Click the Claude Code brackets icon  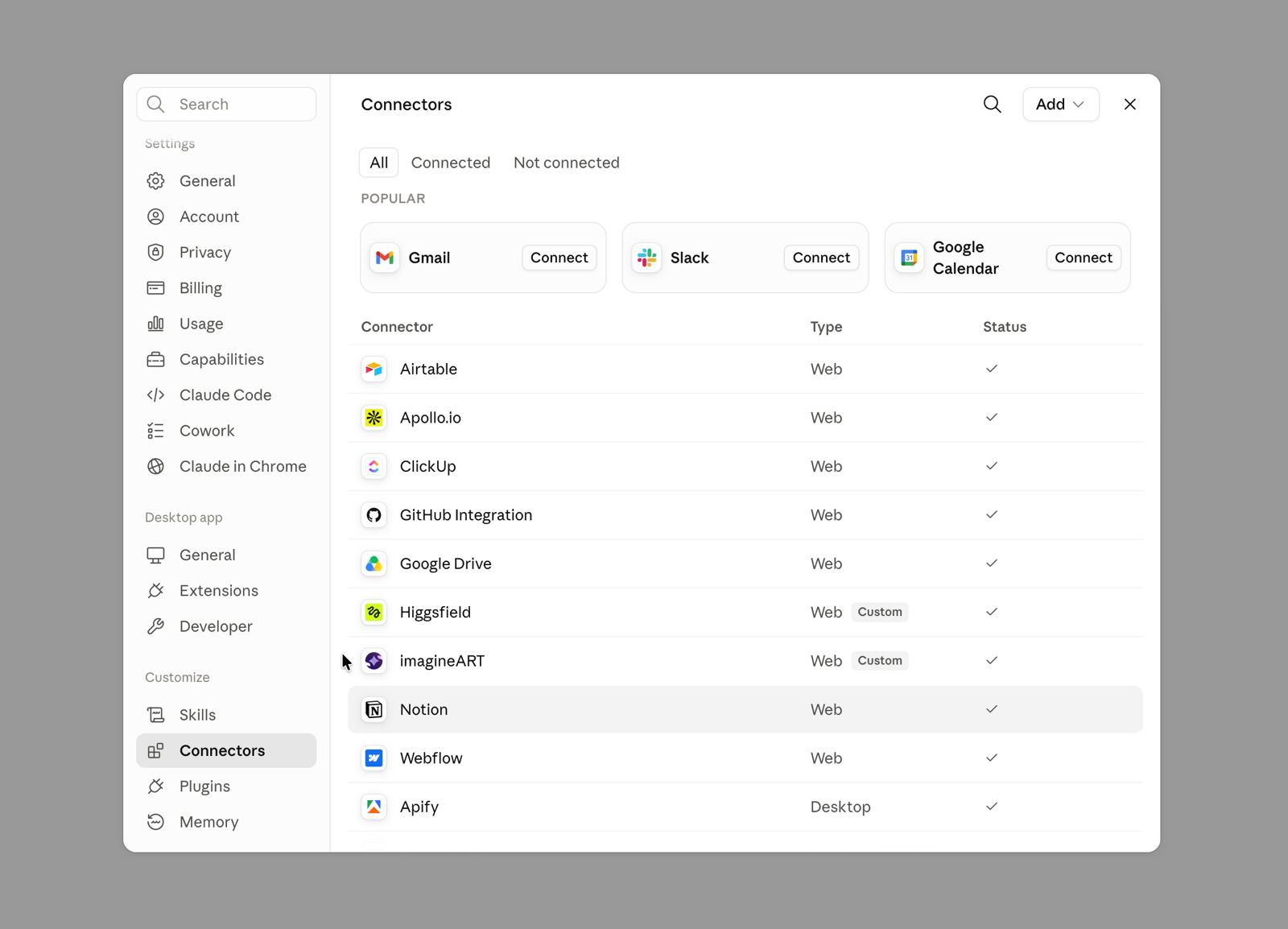pyautogui.click(x=156, y=395)
